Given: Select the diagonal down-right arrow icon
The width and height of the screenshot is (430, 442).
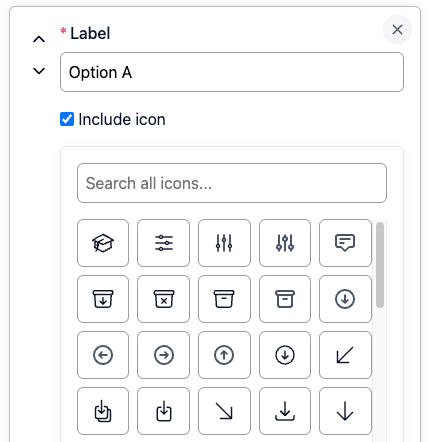Looking at the screenshot, I should 224,411.
